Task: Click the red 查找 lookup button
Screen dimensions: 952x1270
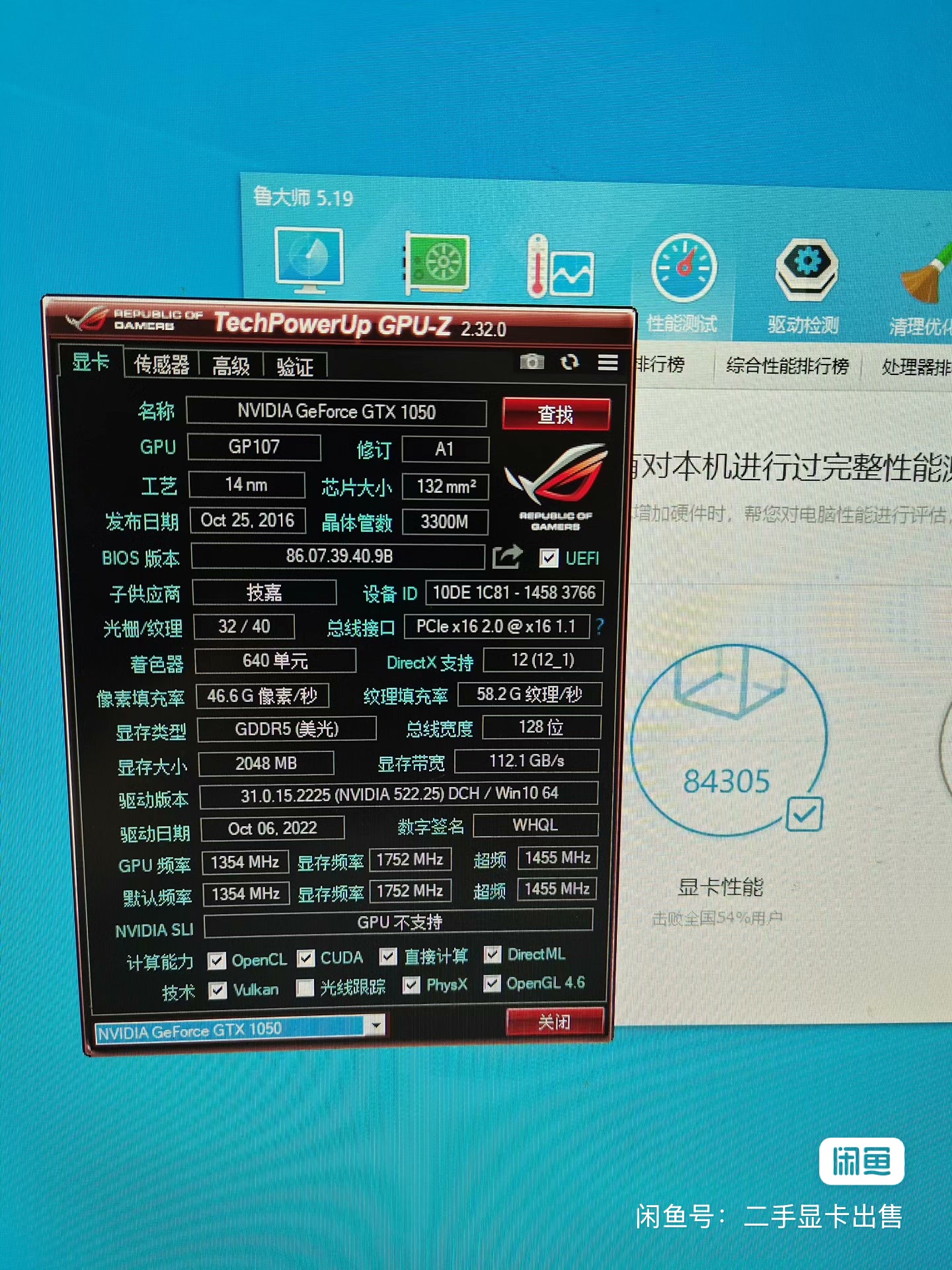Action: pyautogui.click(x=556, y=414)
